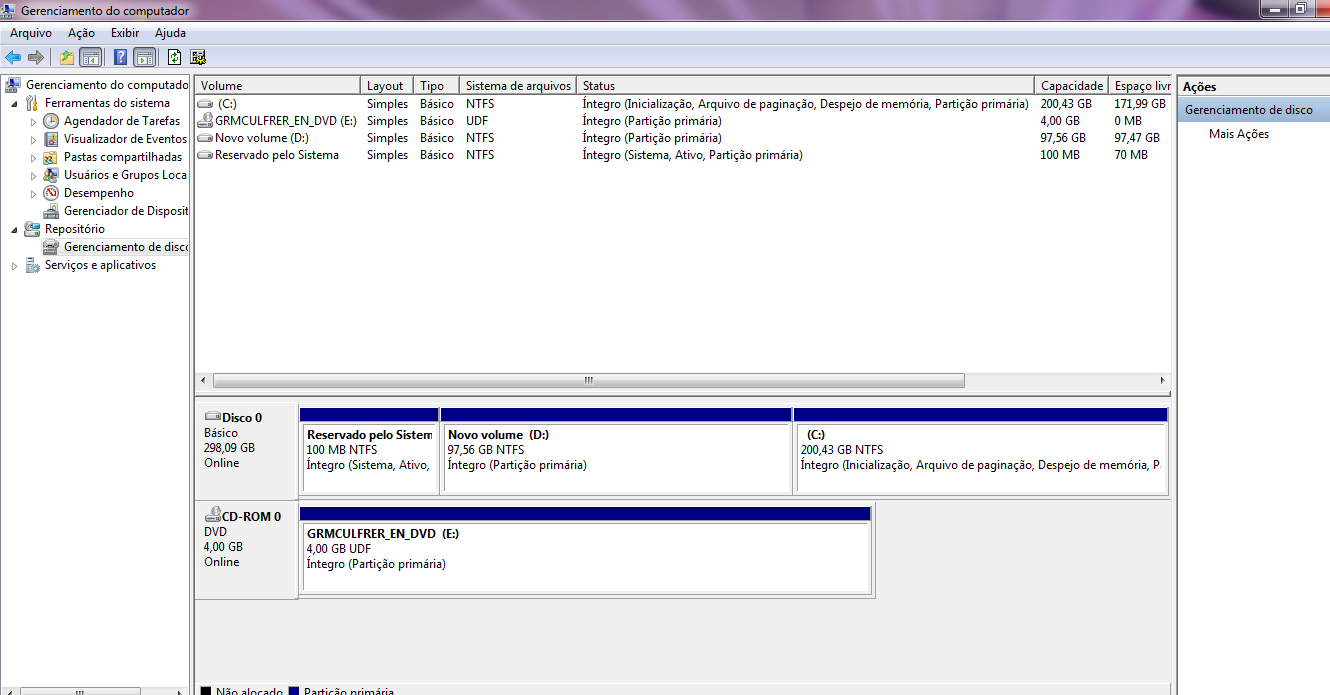Click the Disco 0 disk icon

(x=213, y=417)
